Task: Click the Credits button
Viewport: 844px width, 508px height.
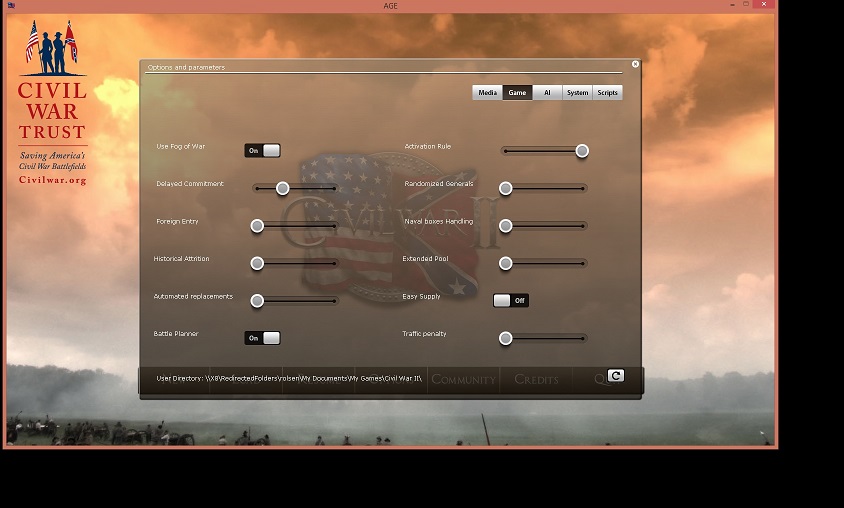Action: (536, 380)
